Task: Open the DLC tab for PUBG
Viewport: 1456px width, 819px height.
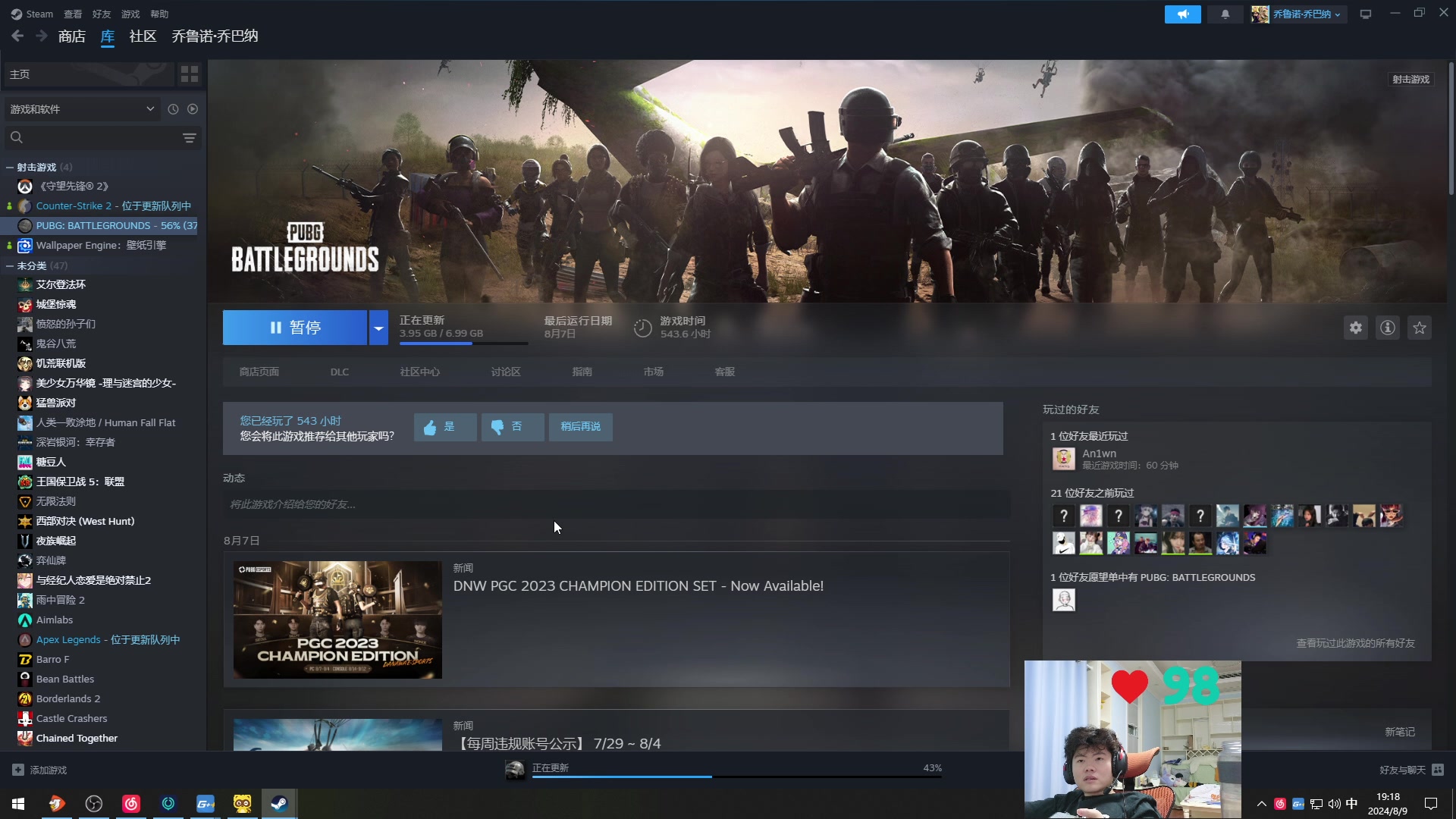Action: pos(340,372)
